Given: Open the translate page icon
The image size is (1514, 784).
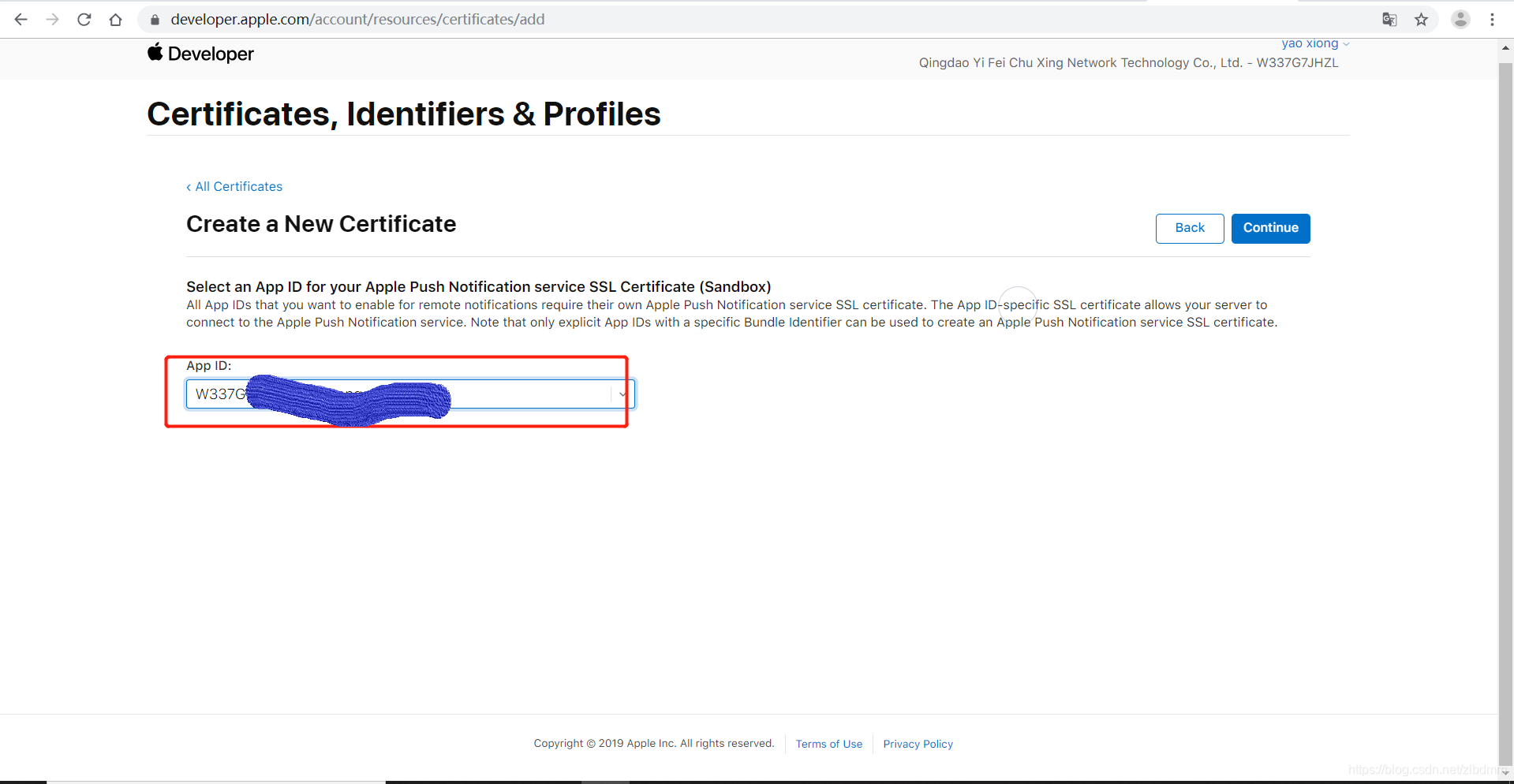Looking at the screenshot, I should (1389, 20).
